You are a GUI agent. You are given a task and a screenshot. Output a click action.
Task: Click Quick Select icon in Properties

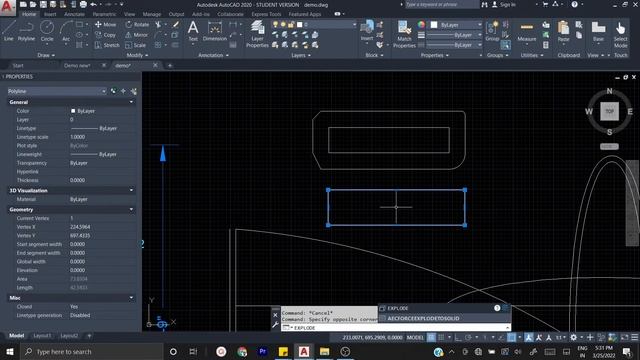(x=133, y=91)
